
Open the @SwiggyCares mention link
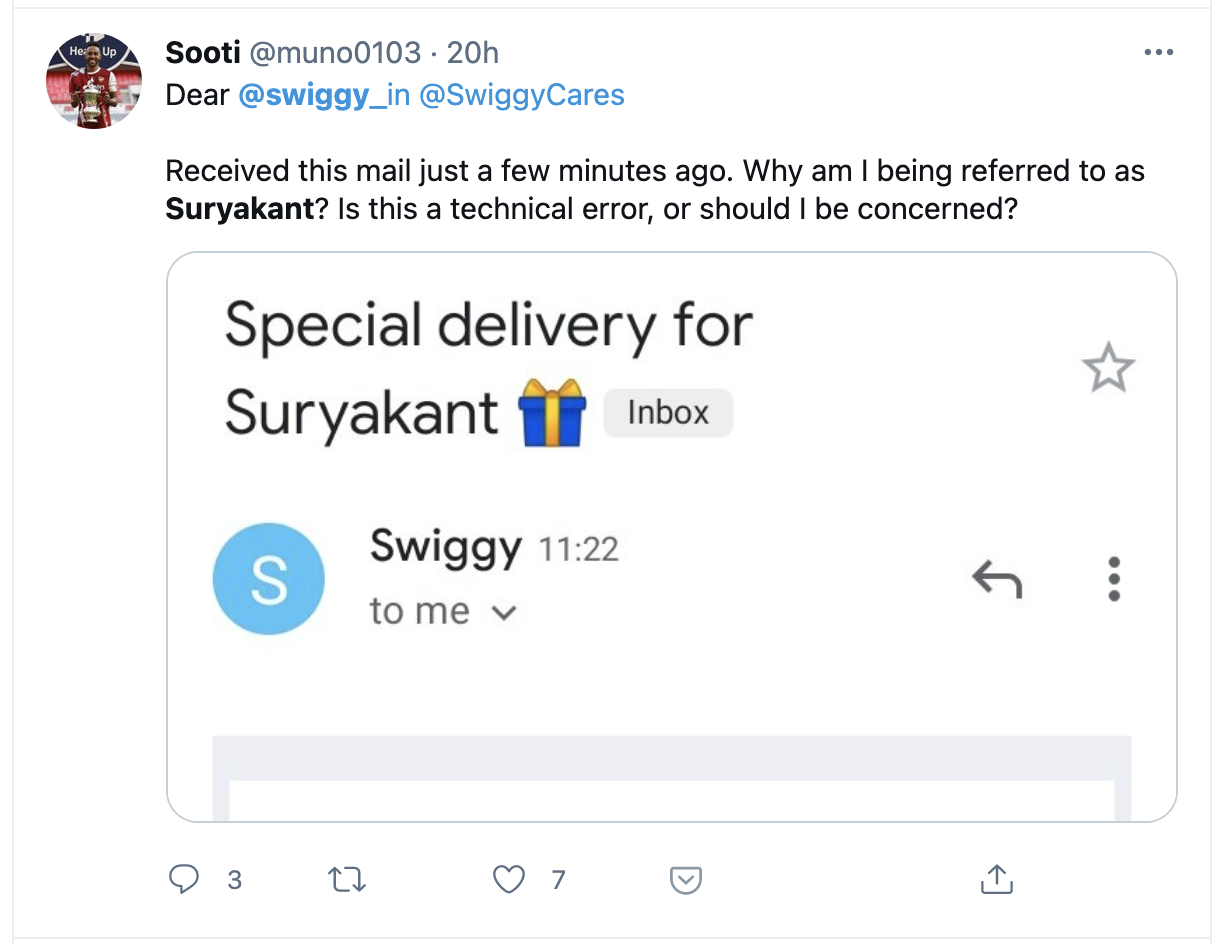pos(522,95)
